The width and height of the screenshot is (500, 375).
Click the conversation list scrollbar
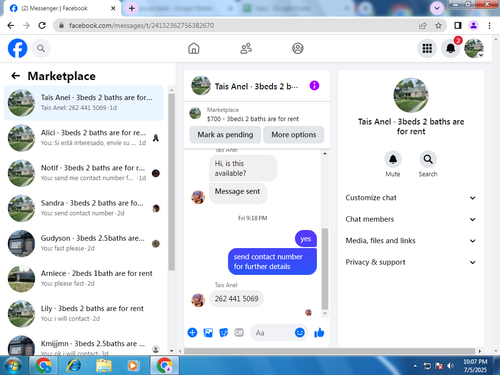coord(171,182)
